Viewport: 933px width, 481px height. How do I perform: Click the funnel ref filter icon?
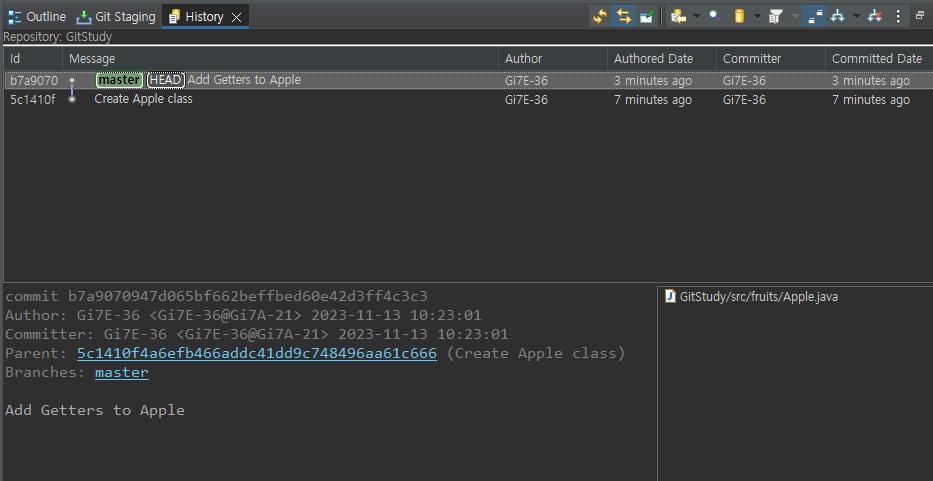tap(775, 17)
